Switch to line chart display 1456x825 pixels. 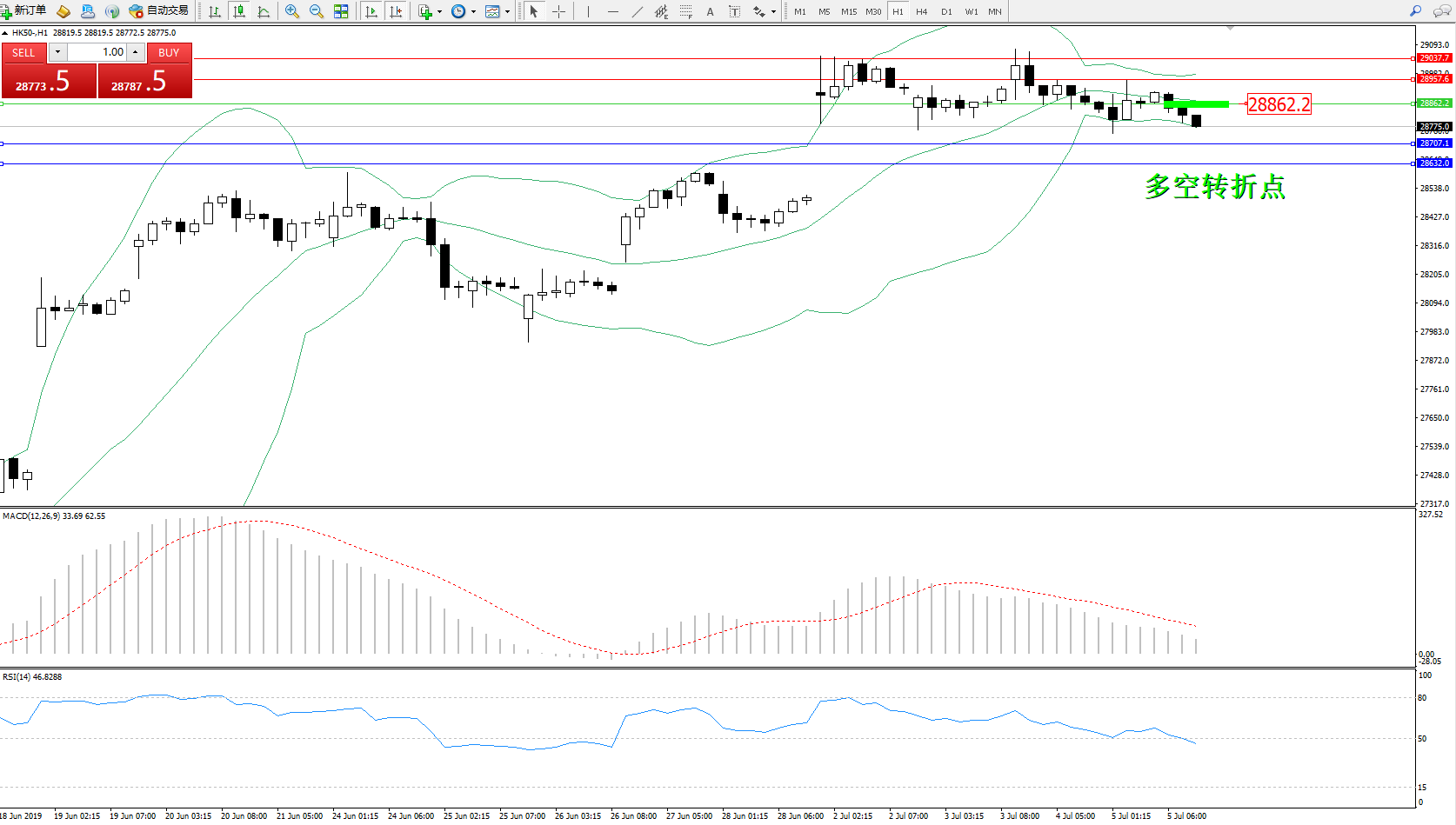click(x=264, y=11)
